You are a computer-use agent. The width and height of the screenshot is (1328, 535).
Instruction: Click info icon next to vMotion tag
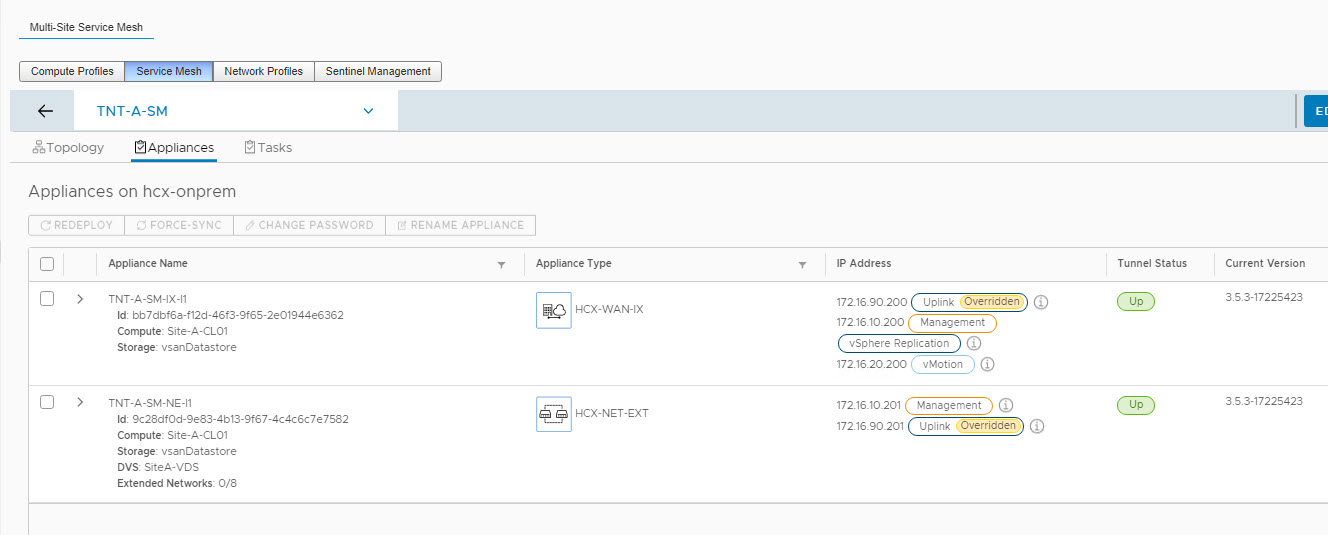[987, 365]
